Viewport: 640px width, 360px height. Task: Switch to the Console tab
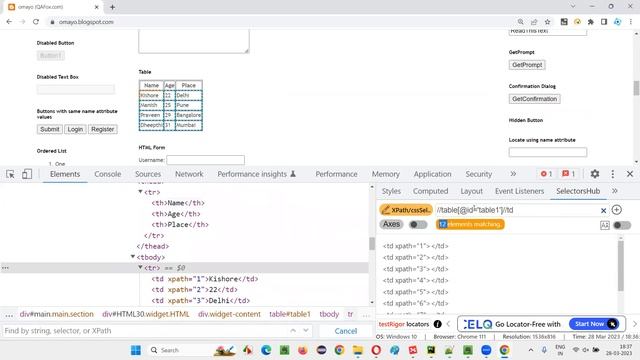click(x=108, y=174)
